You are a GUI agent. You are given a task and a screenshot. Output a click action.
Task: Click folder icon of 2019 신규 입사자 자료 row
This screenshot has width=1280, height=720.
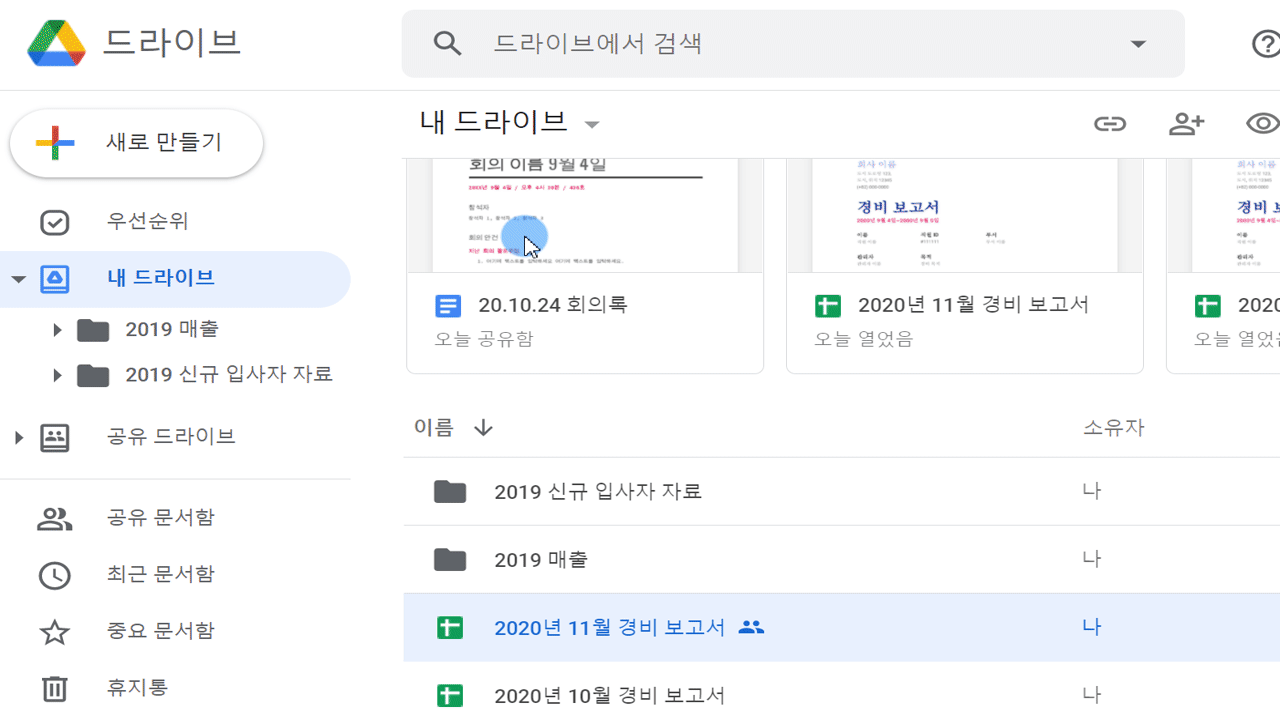[x=450, y=491]
